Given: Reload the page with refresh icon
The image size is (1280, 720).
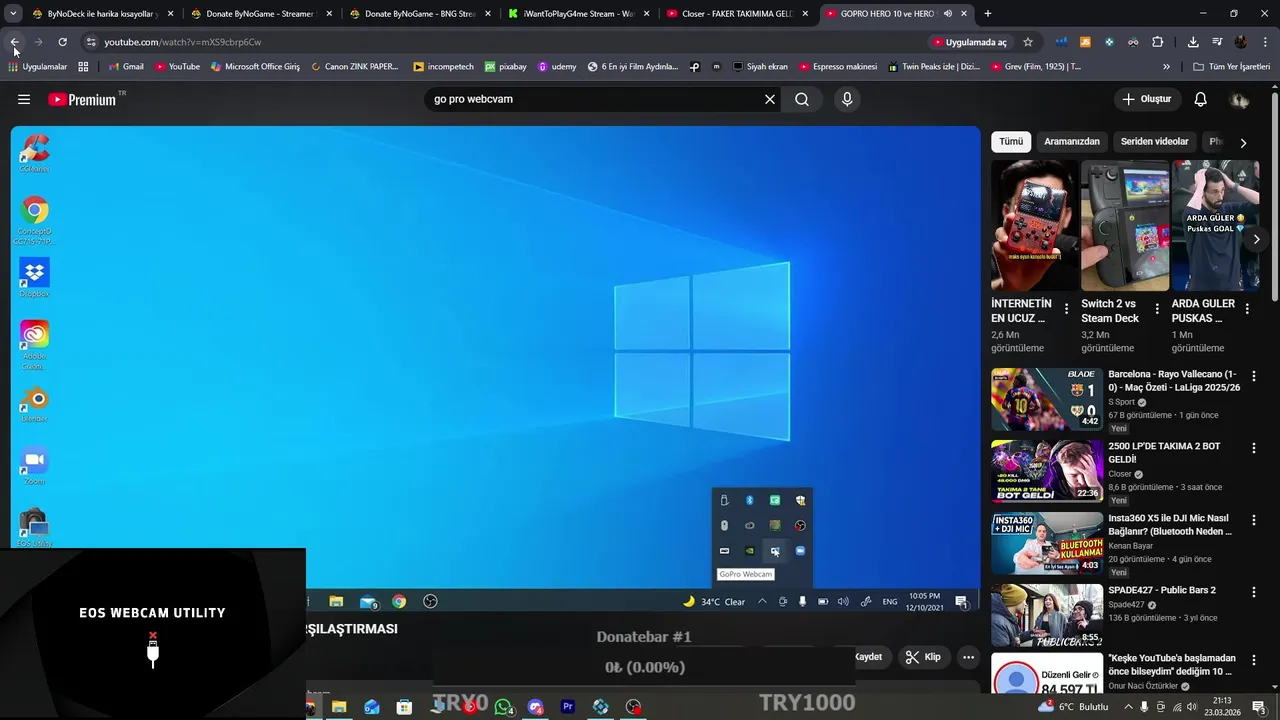Looking at the screenshot, I should click(x=62, y=42).
